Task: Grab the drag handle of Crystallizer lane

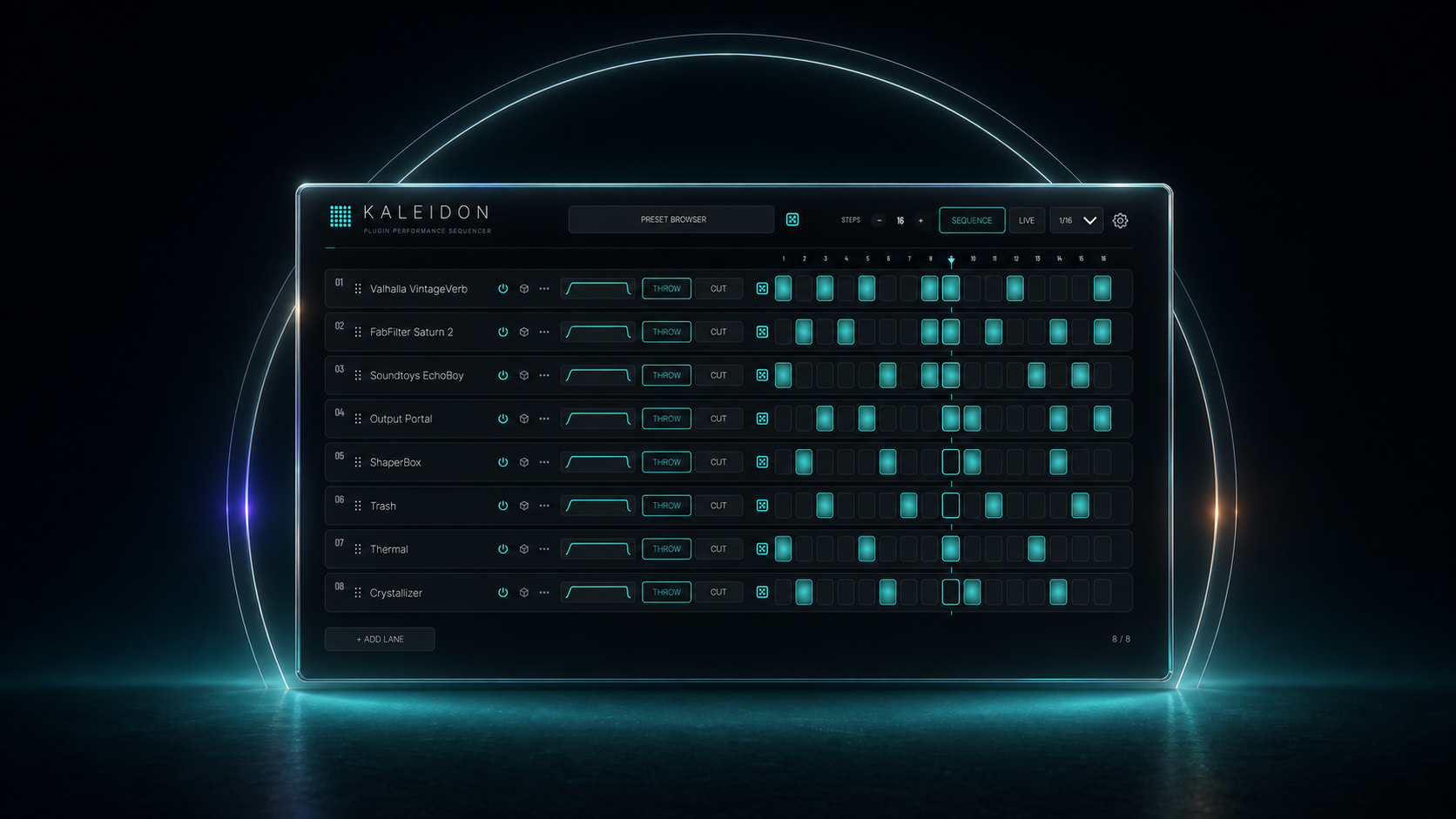Action: point(358,593)
